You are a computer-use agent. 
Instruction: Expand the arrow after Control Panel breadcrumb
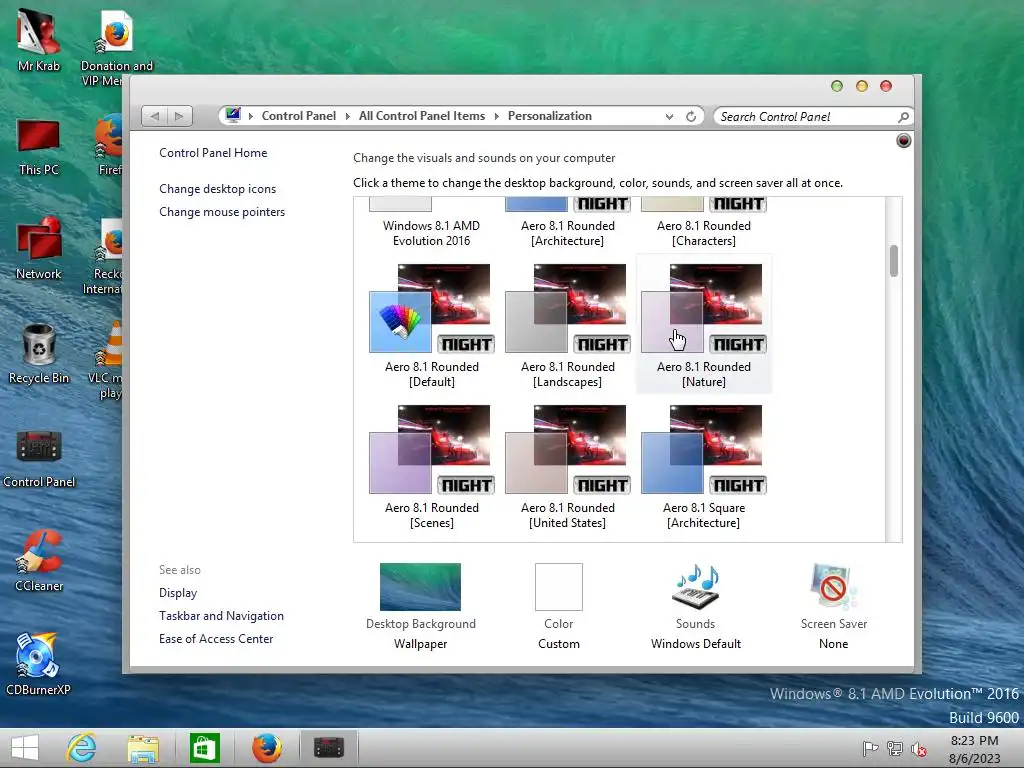347,116
